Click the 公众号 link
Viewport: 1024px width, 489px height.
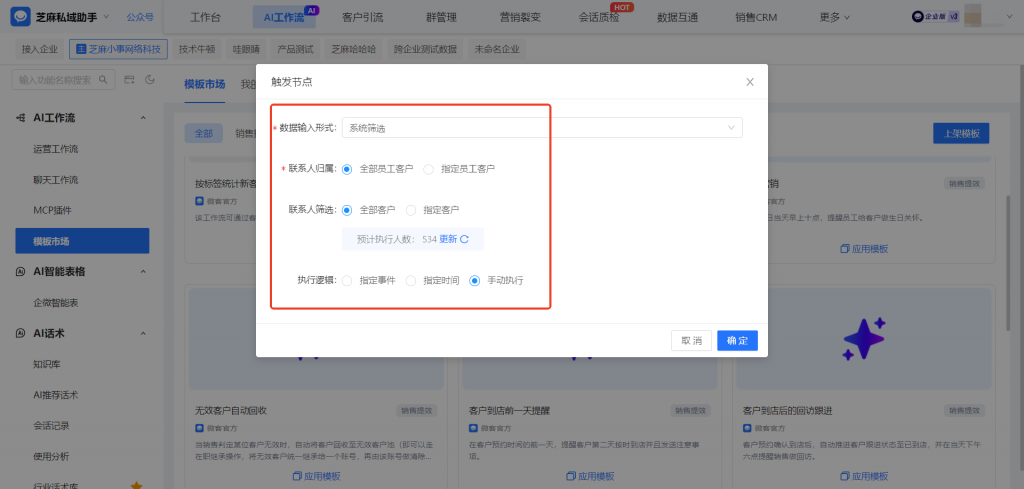point(140,17)
